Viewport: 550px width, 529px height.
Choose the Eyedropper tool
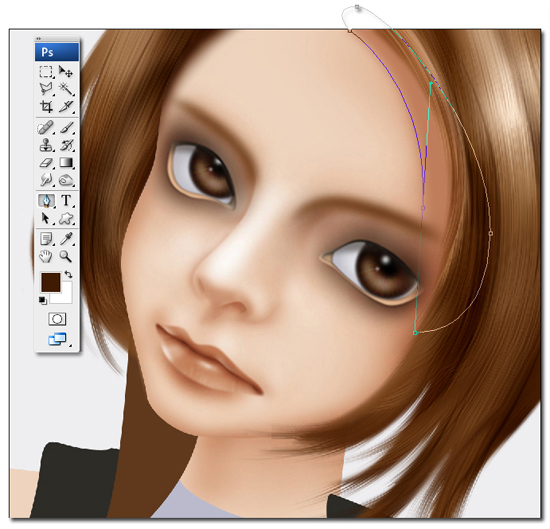point(66,239)
